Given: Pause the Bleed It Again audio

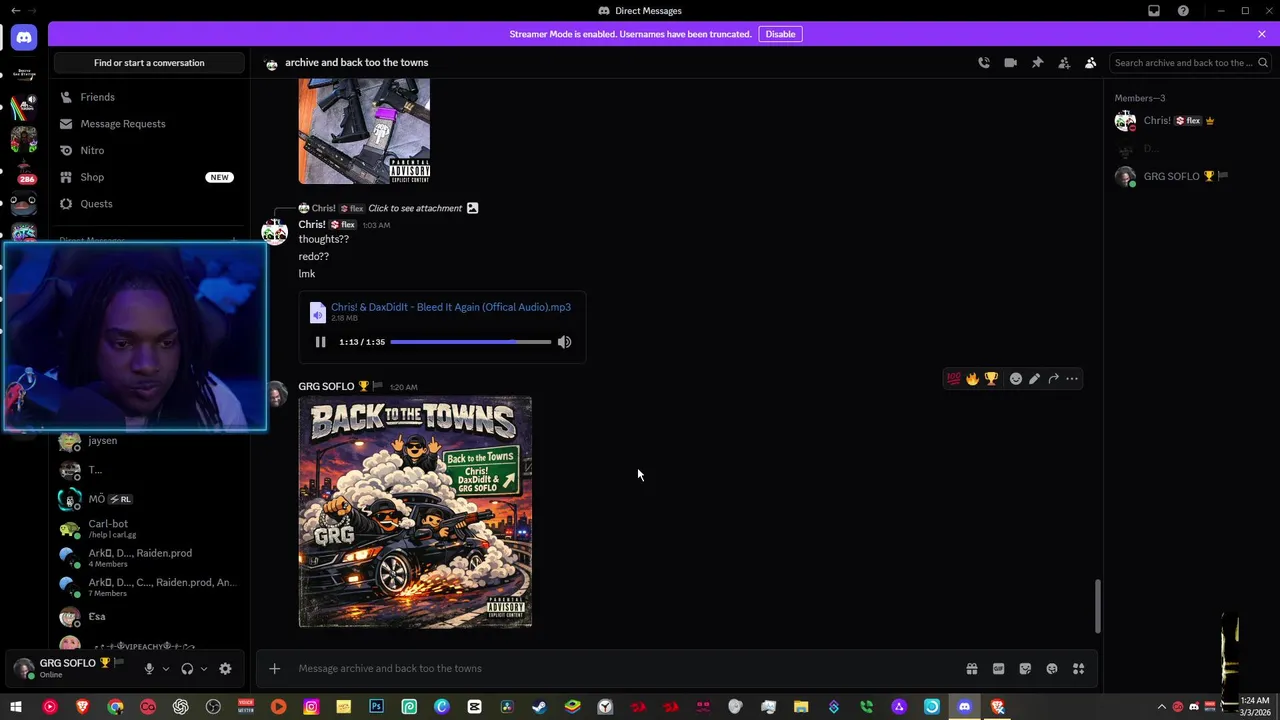Looking at the screenshot, I should (320, 342).
